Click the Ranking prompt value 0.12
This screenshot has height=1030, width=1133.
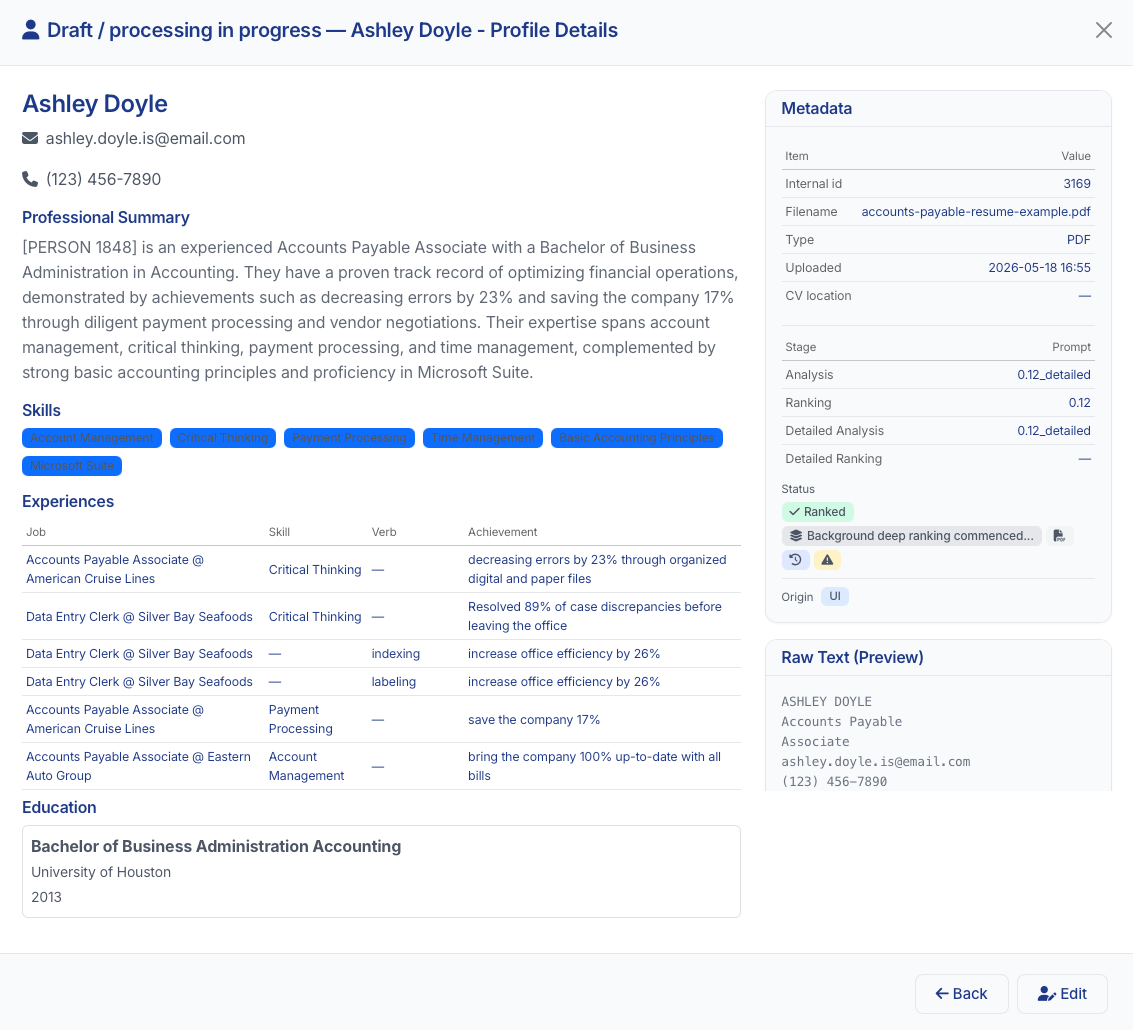pos(1080,403)
